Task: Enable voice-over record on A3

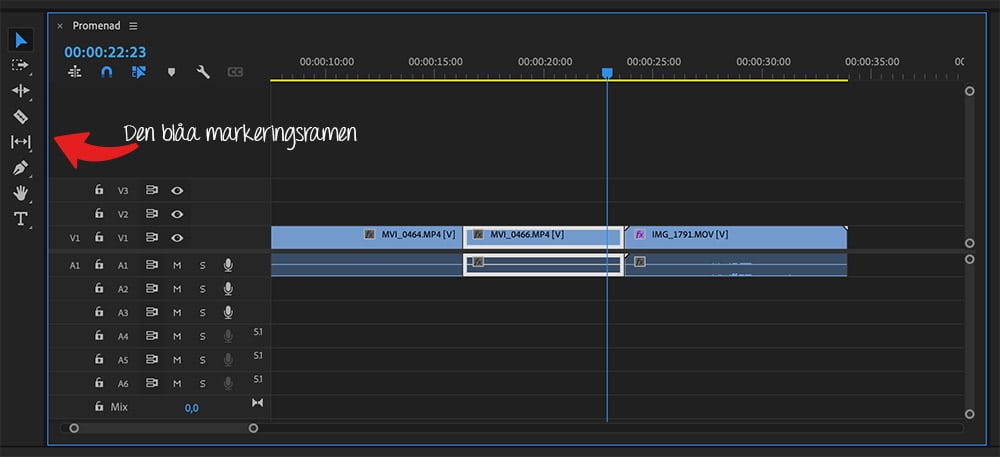Action: click(228, 312)
